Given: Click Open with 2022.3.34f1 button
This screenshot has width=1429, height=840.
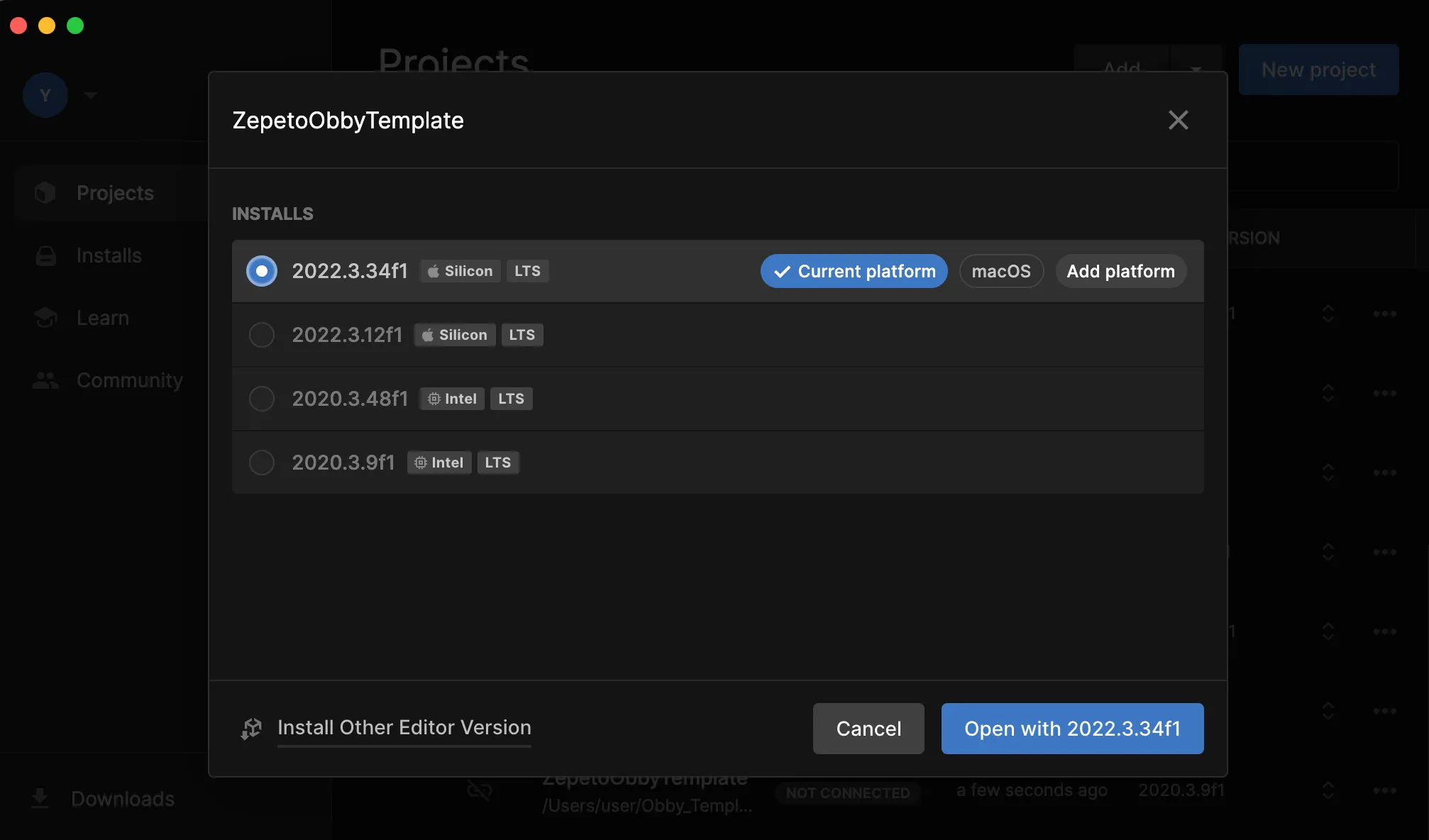Looking at the screenshot, I should pyautogui.click(x=1072, y=729).
